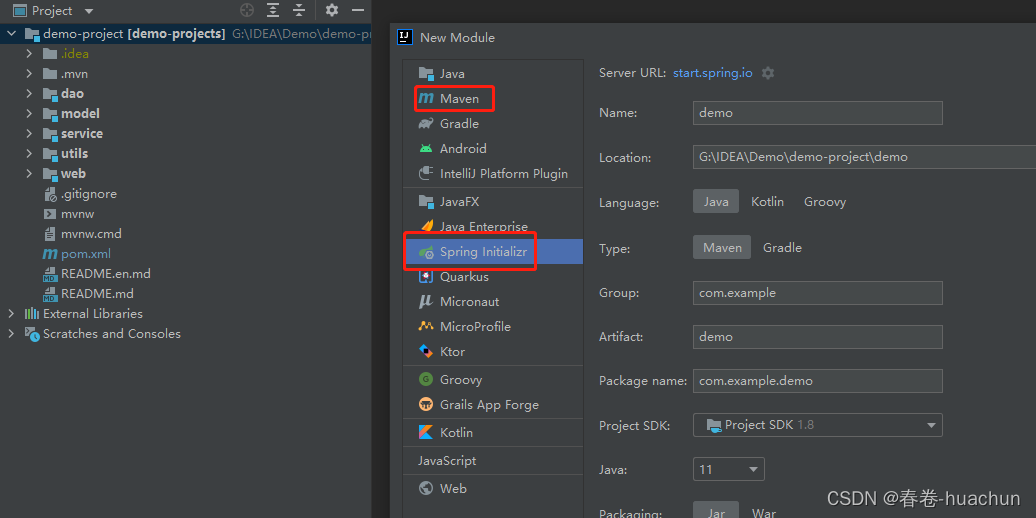Open Server URL settings gear icon
1036x518 pixels.
768,73
